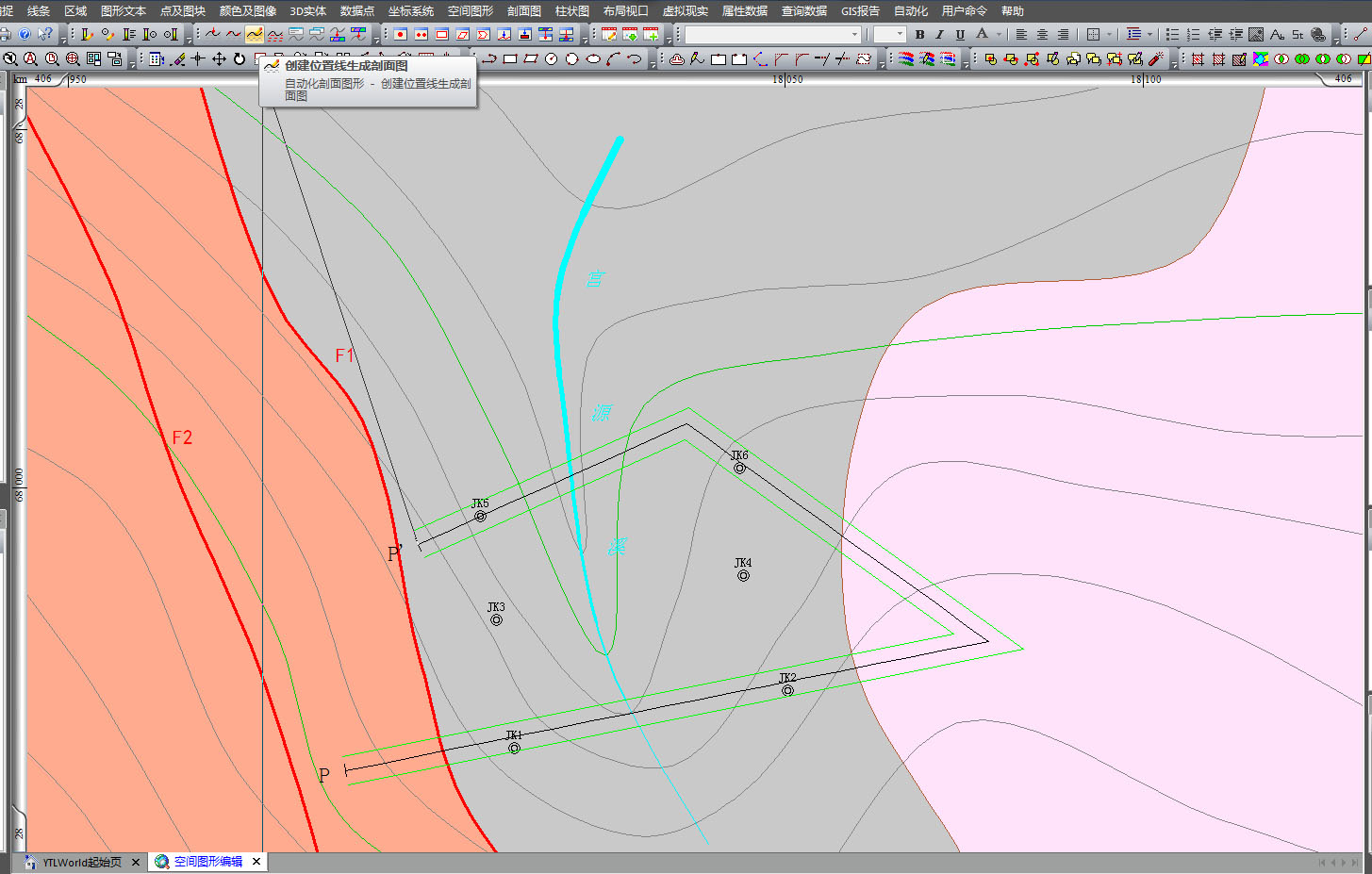Toggle Bold text formatting
The image size is (1372, 874).
[919, 34]
